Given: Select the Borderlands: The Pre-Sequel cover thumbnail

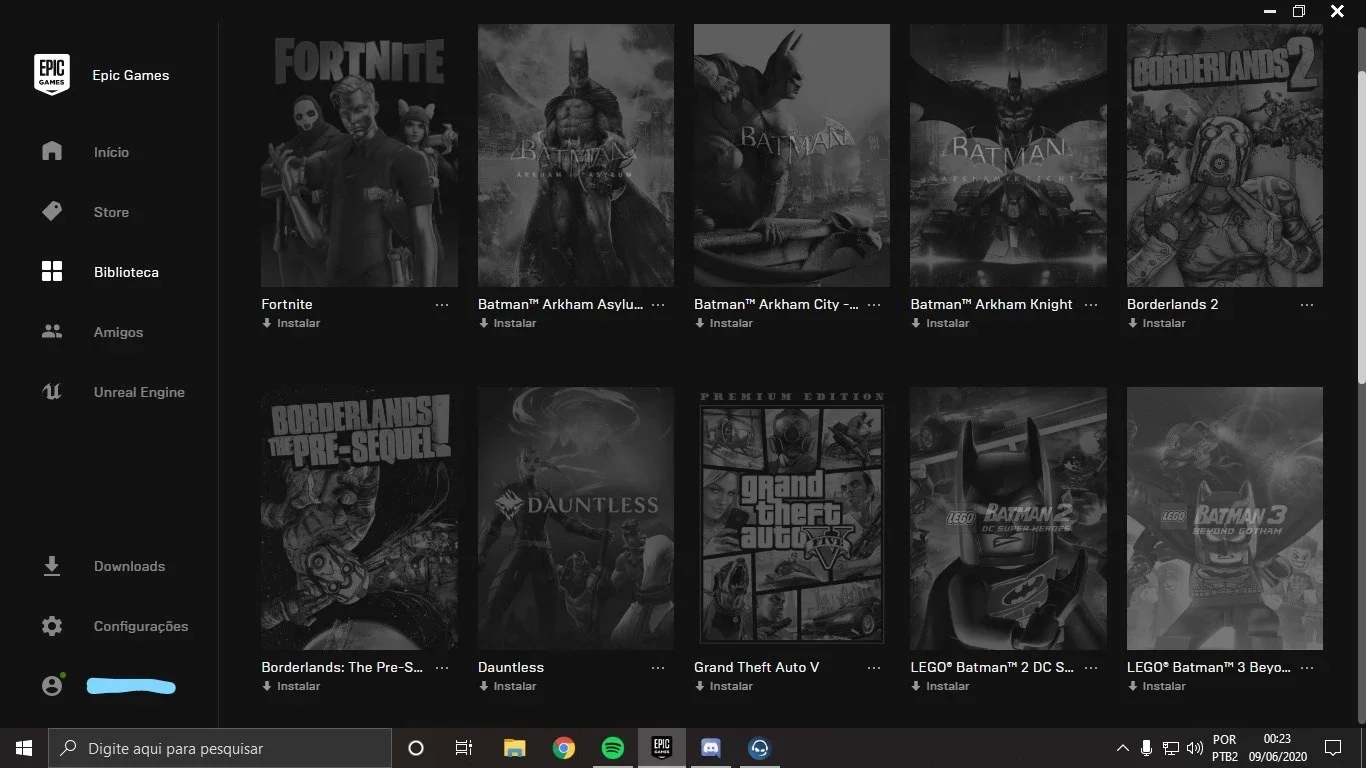Looking at the screenshot, I should (359, 518).
